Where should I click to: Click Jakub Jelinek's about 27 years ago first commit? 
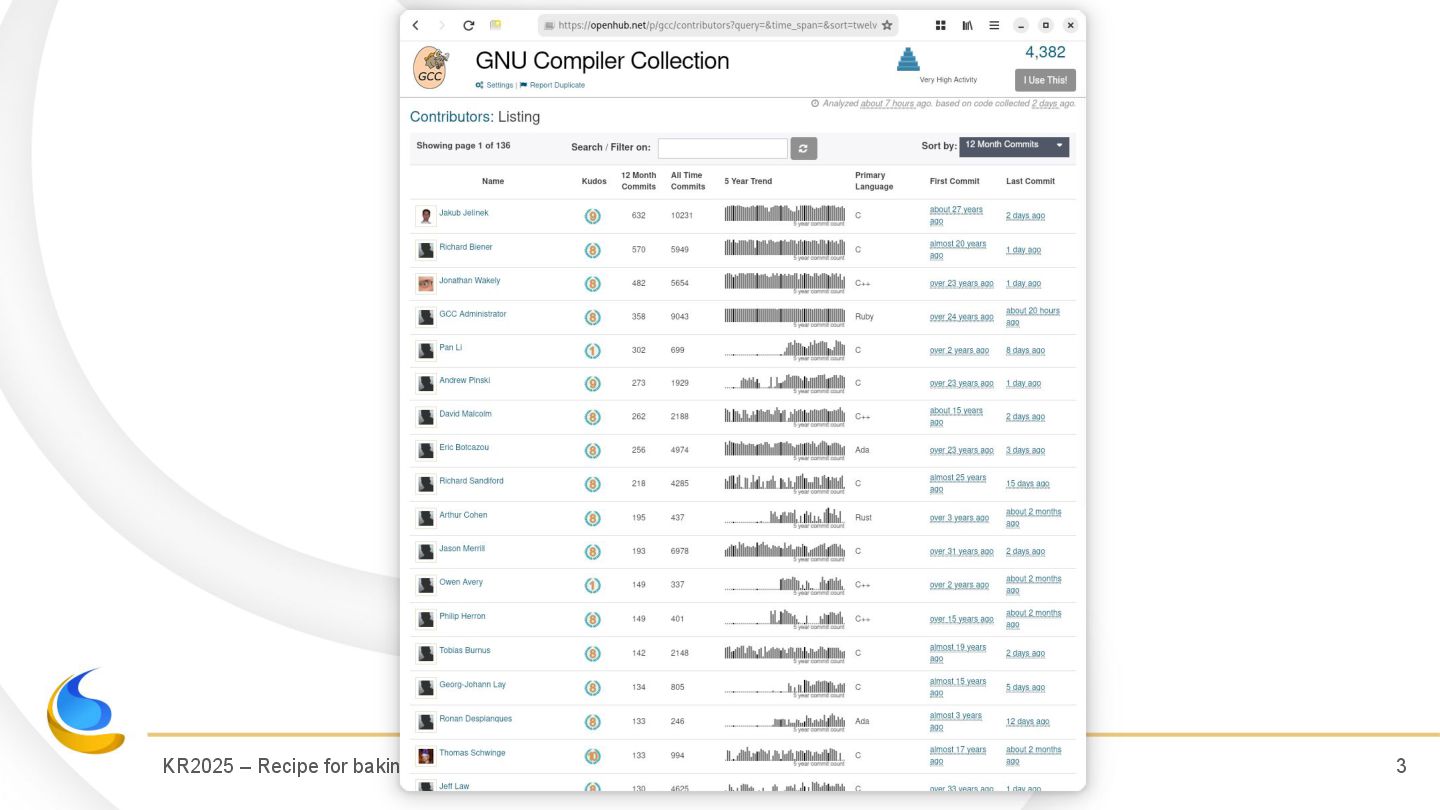(x=956, y=216)
